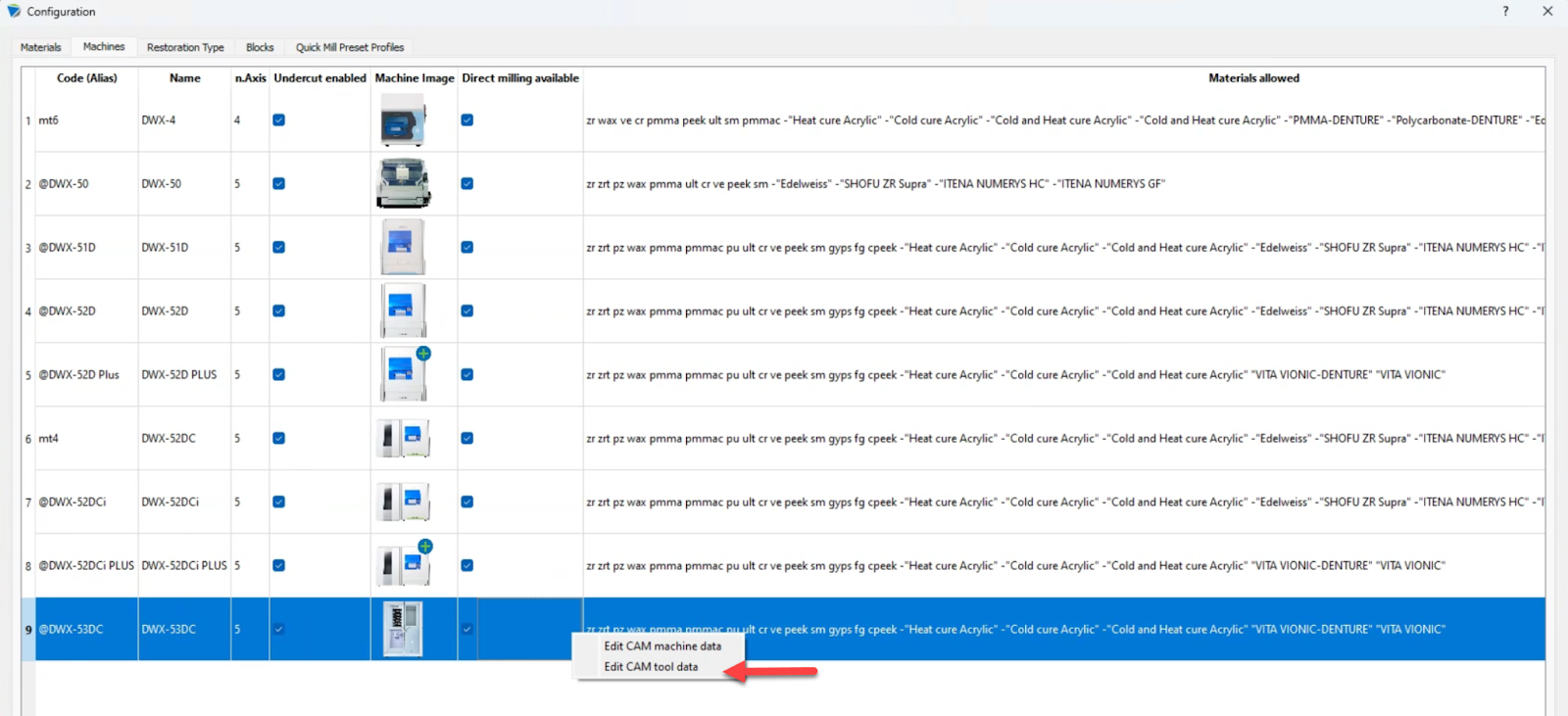Close the Configuration window
Screen dimensions: 1568x716
pyautogui.click(x=1547, y=12)
